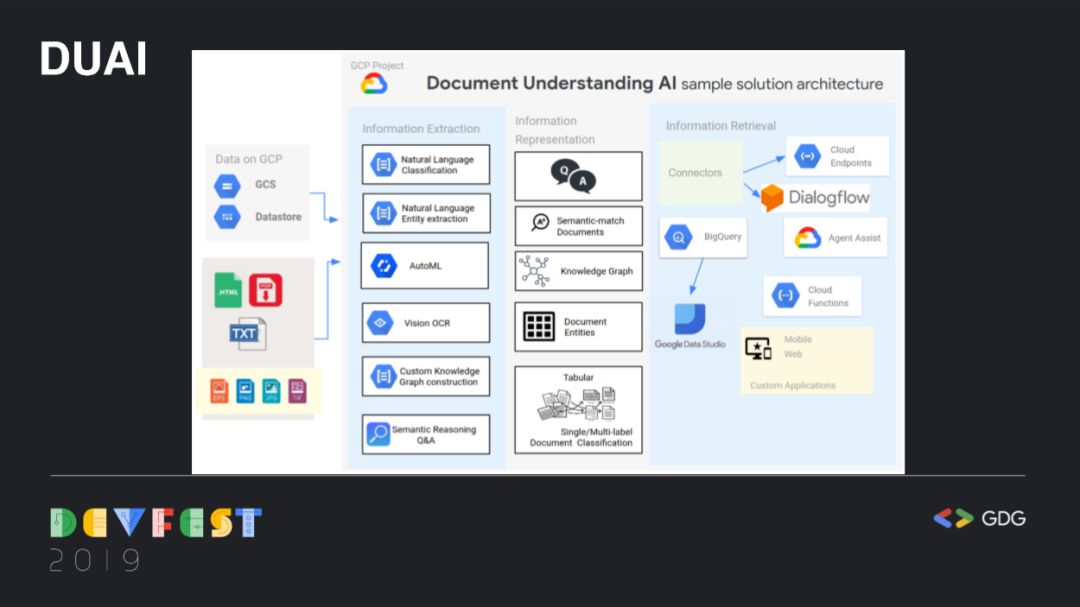Click the AutoML label text
The height and width of the screenshot is (607, 1080).
point(425,266)
